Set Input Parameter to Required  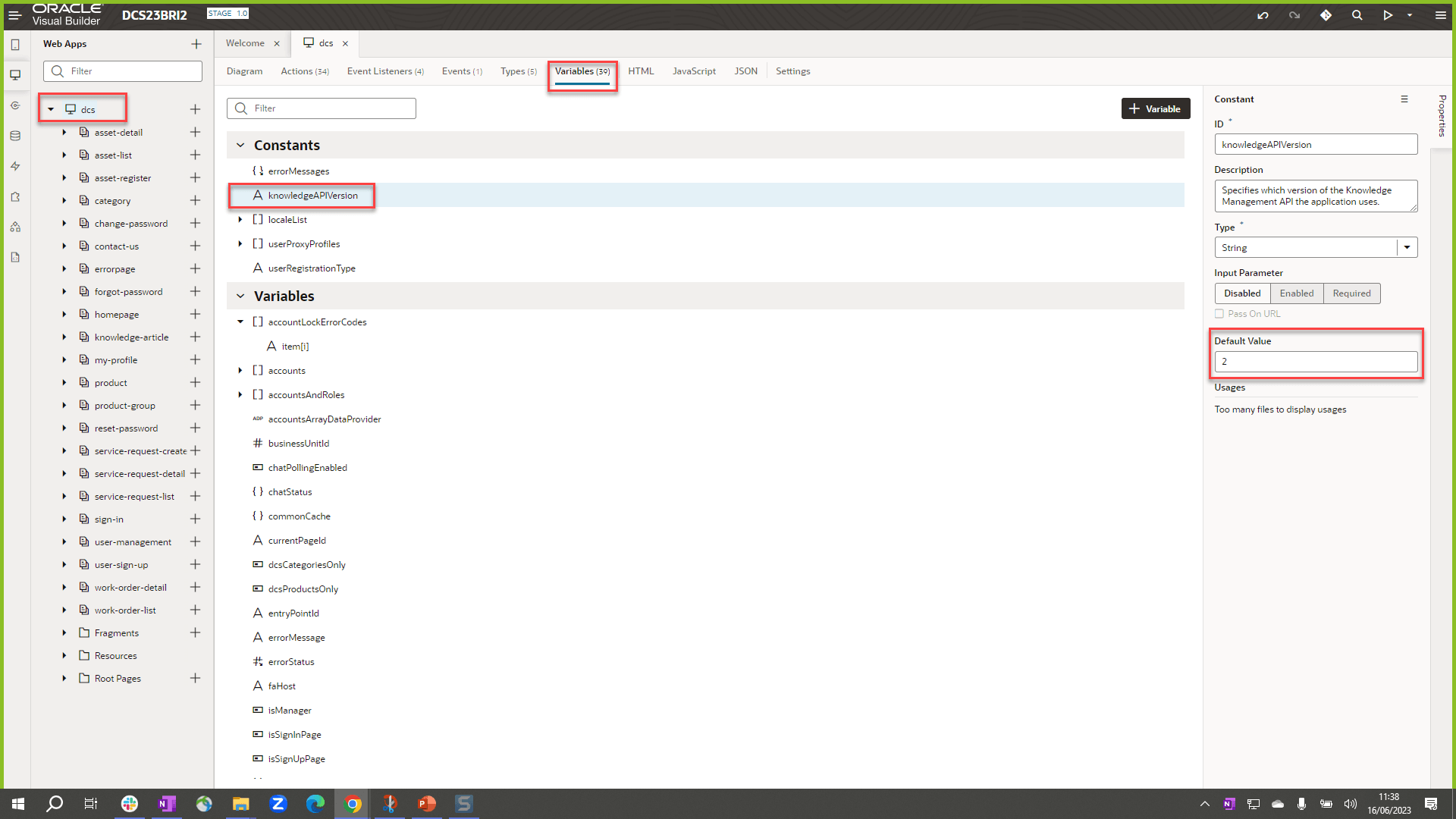[1352, 293]
